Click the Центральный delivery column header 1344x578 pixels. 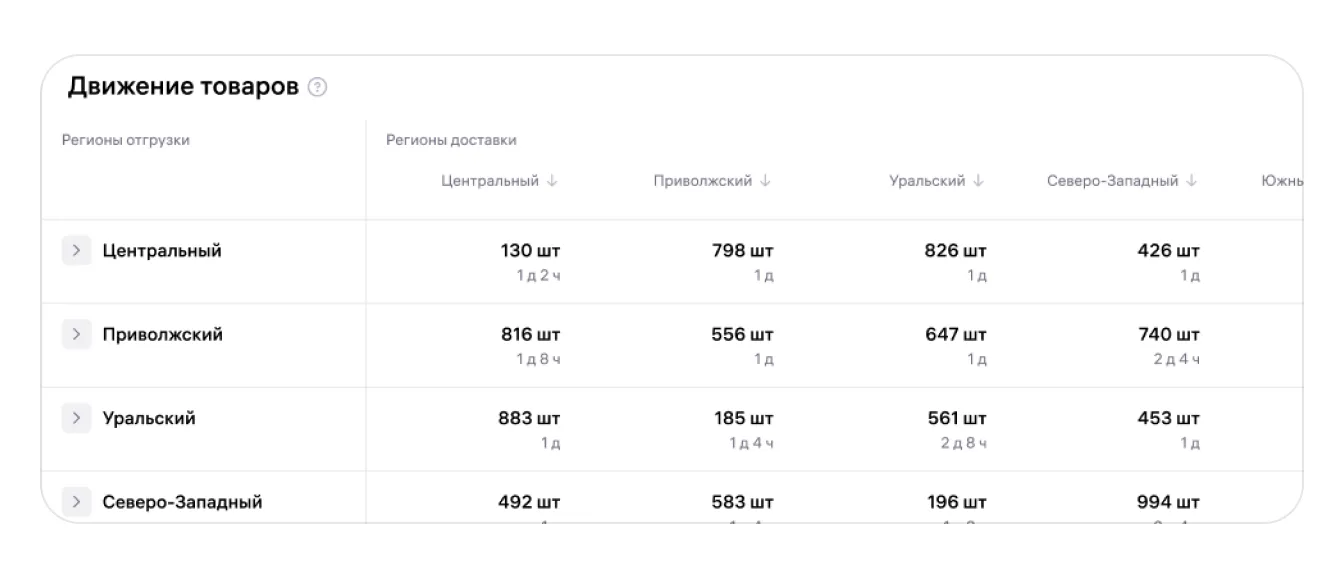click(x=490, y=181)
